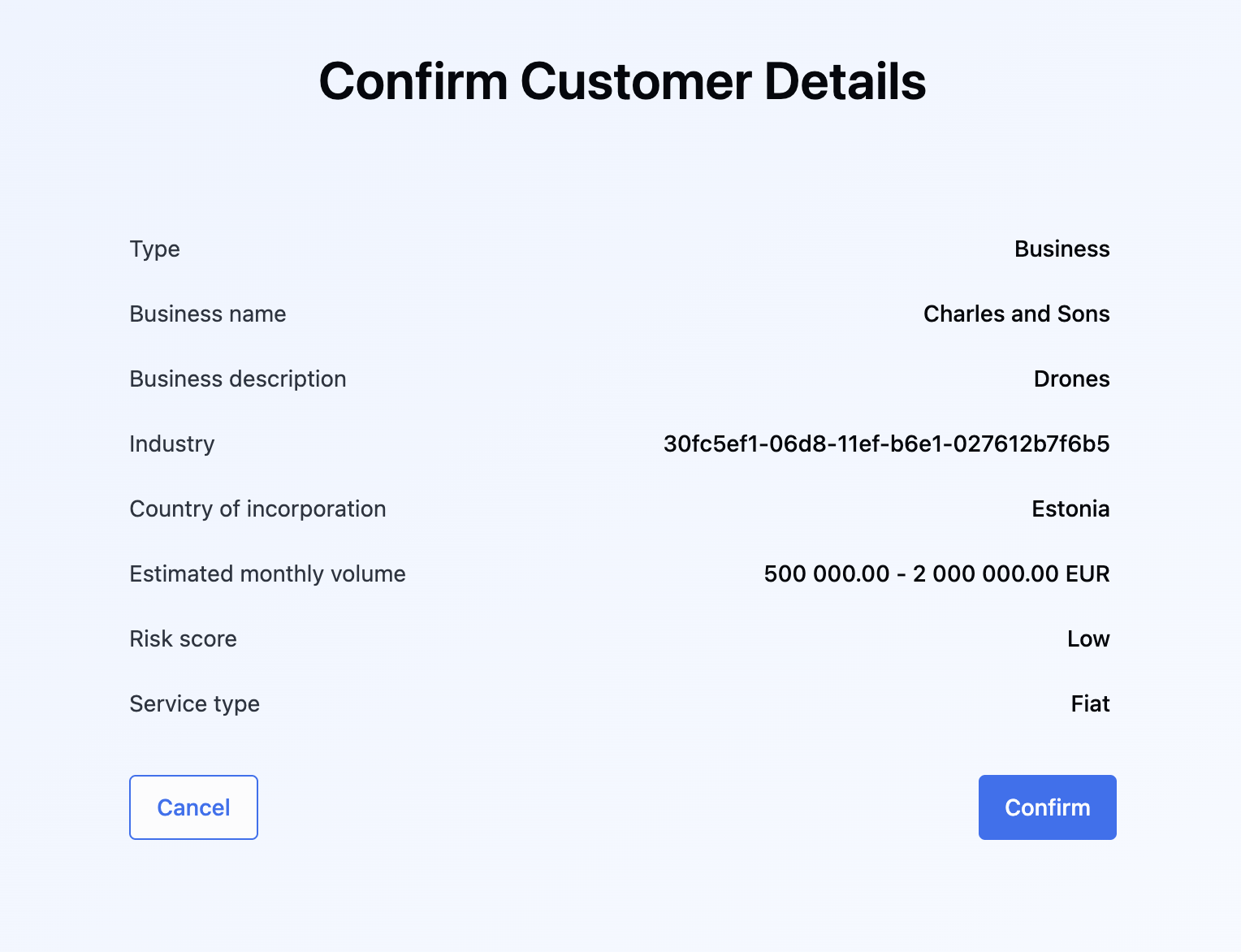
Task: Click the Business description label
Action: (238, 379)
